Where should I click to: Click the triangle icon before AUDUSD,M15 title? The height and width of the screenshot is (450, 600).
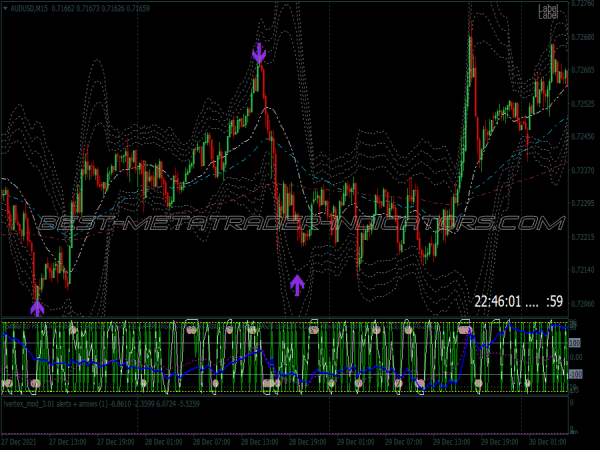[x=5, y=8]
